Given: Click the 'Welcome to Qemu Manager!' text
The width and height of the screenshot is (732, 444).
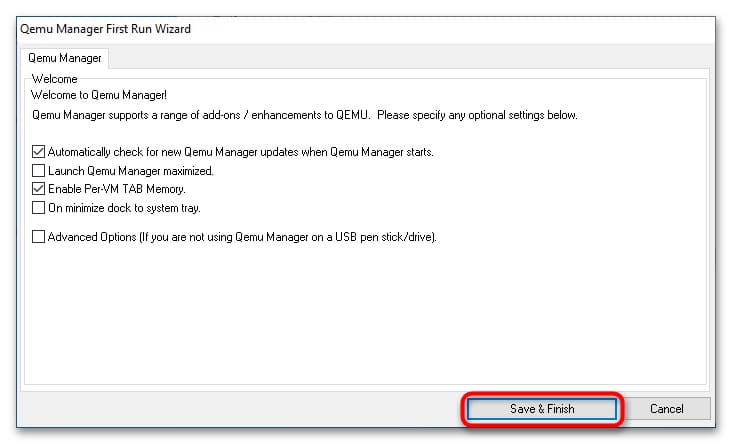Looking at the screenshot, I should [97, 95].
